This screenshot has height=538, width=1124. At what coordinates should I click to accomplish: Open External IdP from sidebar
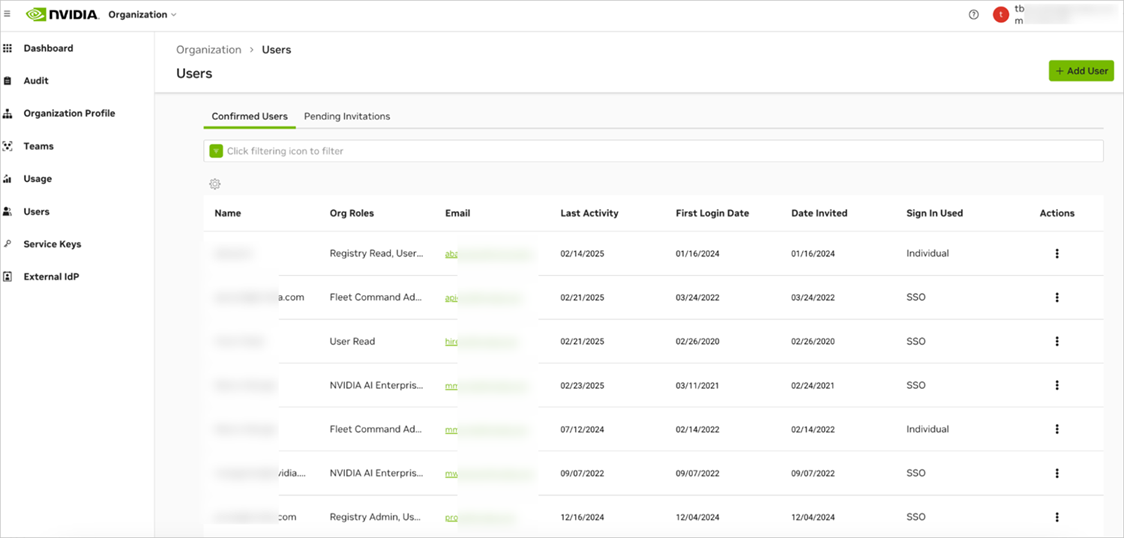click(51, 277)
